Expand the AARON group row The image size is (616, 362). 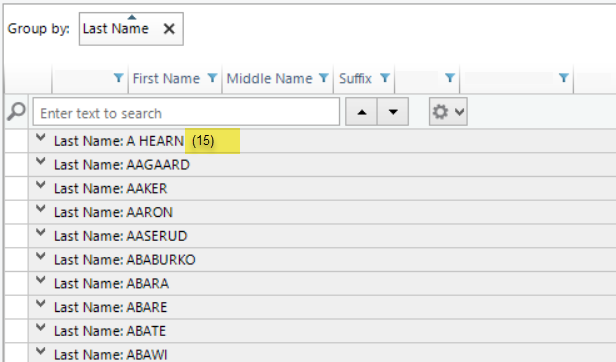[x=40, y=209]
